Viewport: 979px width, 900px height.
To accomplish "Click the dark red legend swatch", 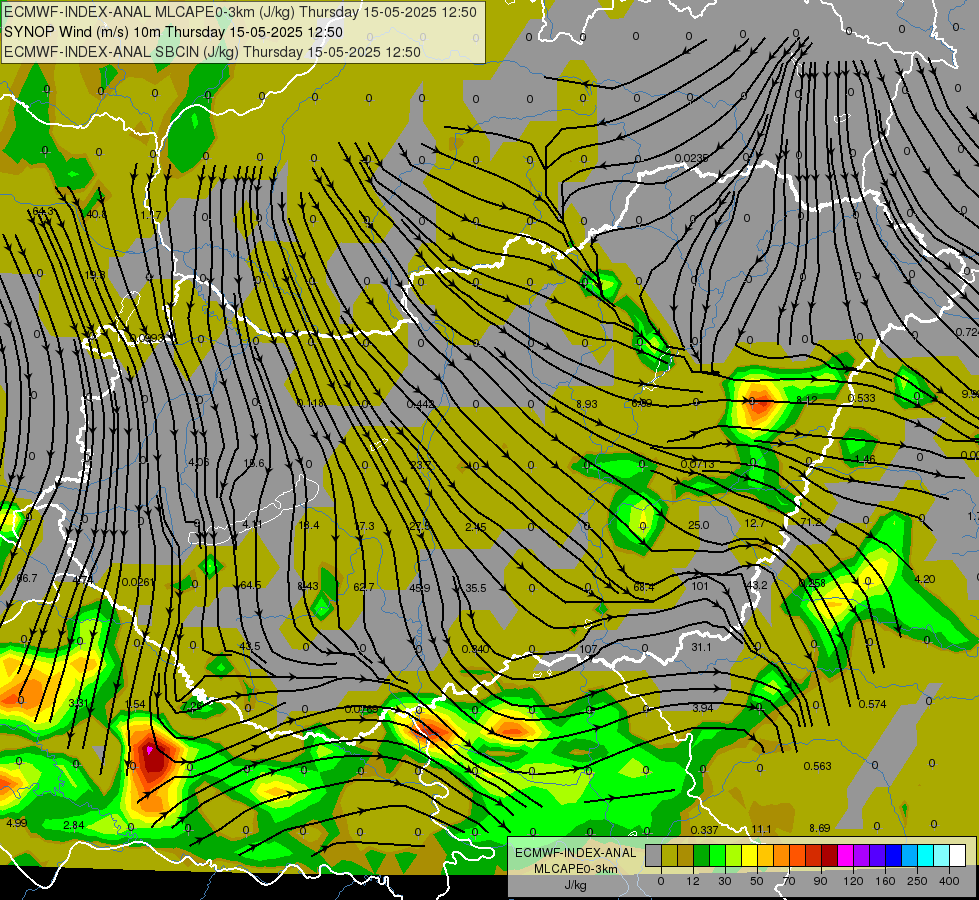I will click(x=829, y=855).
